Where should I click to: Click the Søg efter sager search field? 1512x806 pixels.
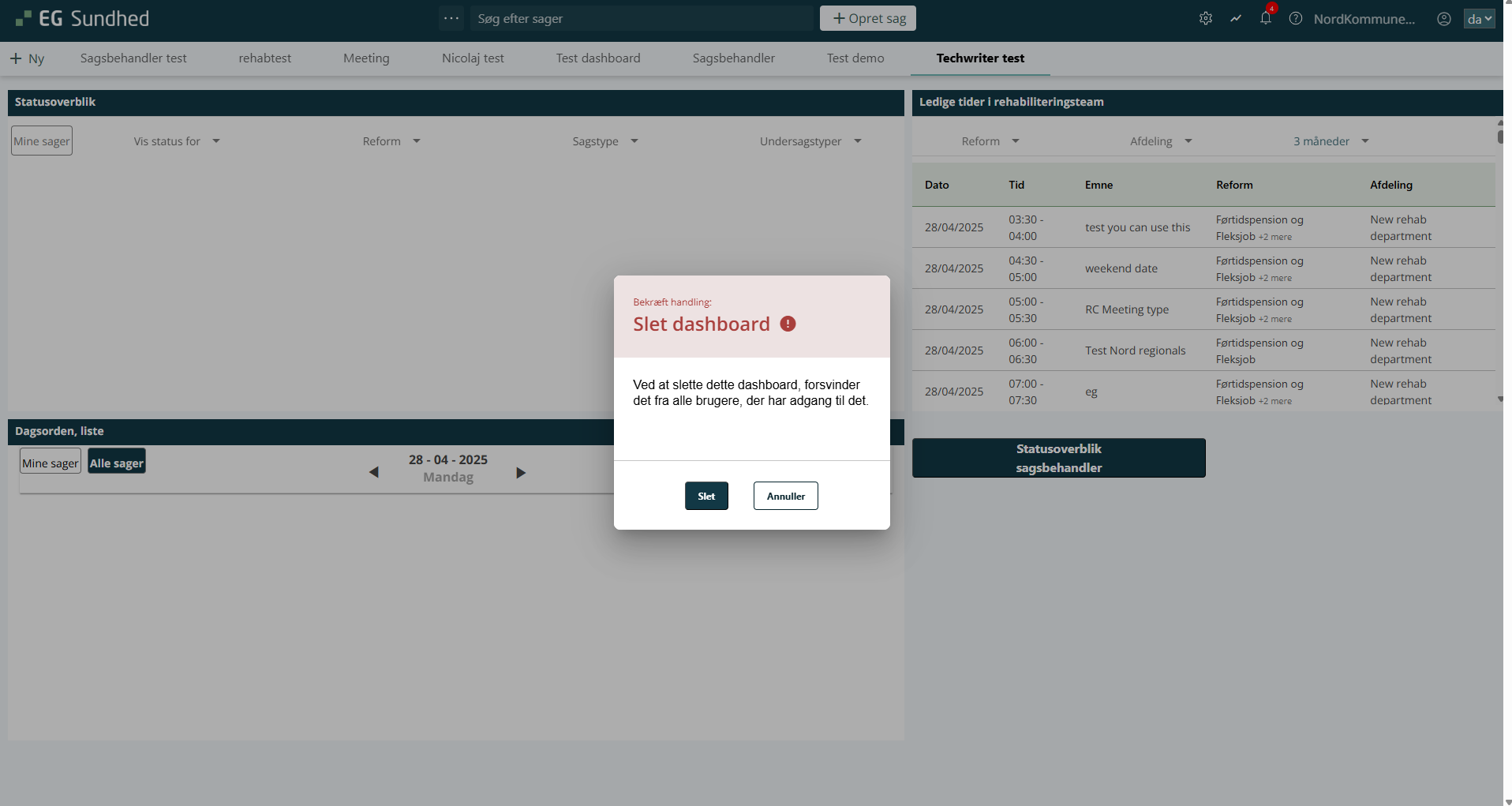tap(641, 18)
